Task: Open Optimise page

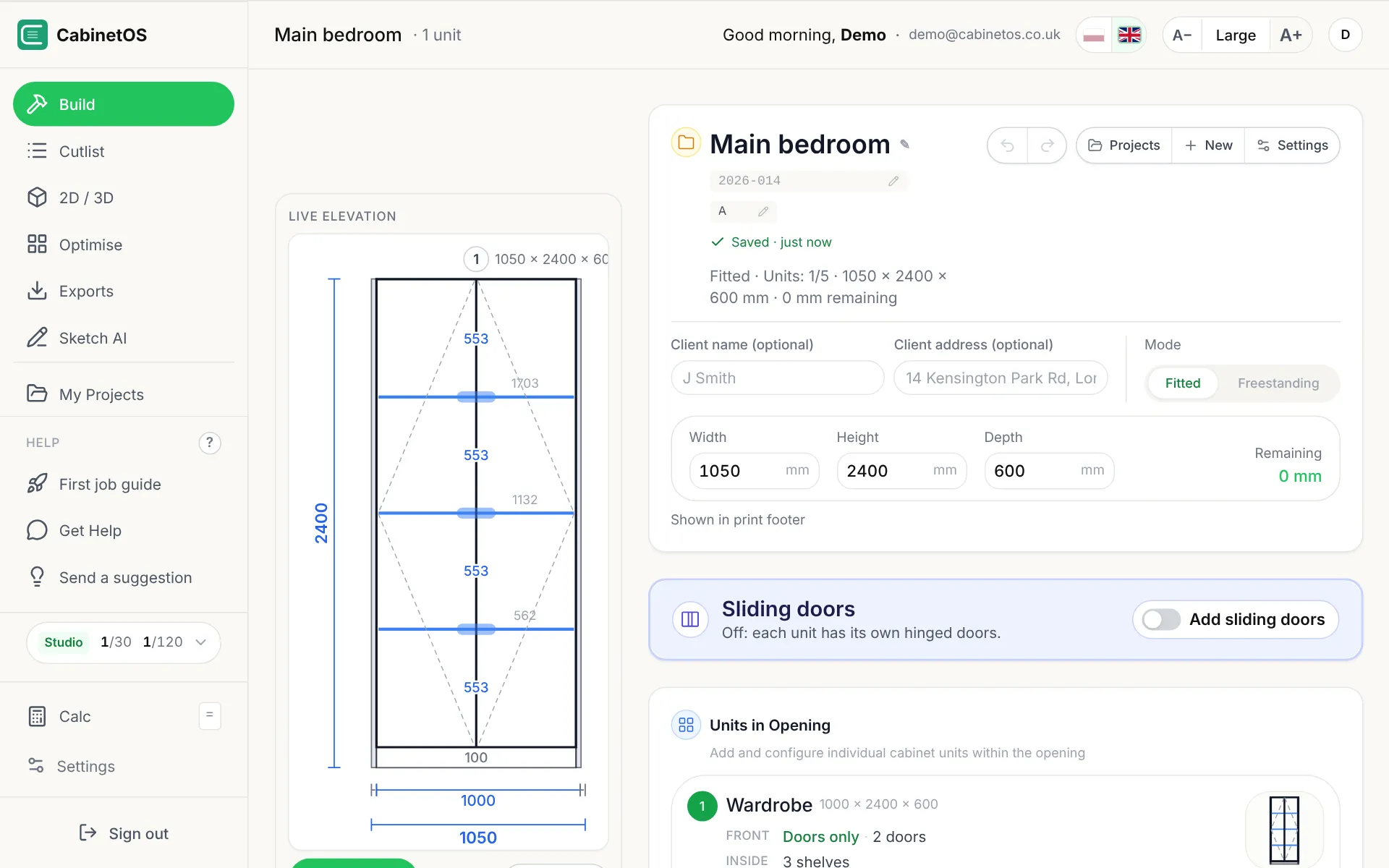Action: click(124, 244)
